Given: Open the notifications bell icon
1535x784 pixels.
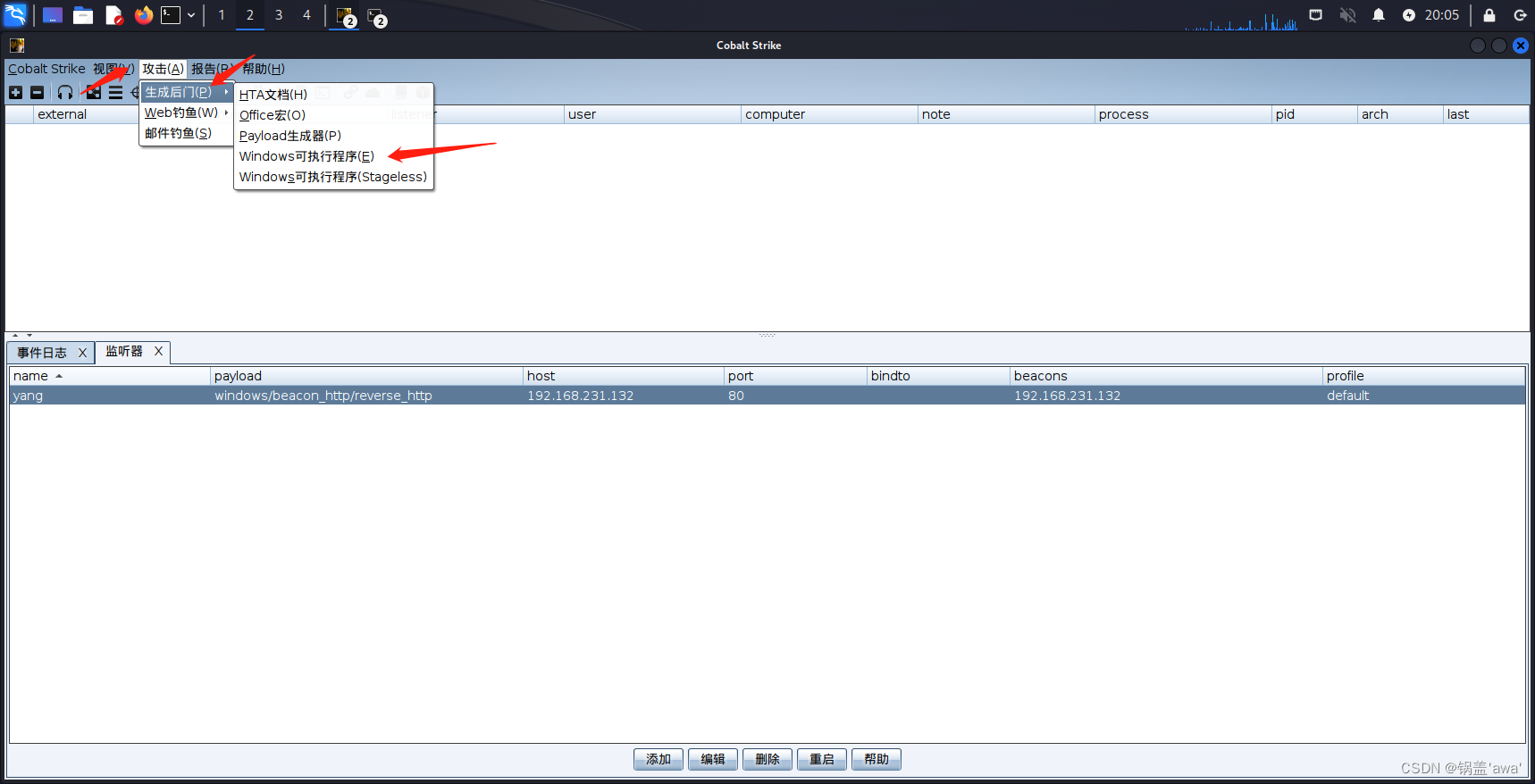Looking at the screenshot, I should [x=1379, y=15].
